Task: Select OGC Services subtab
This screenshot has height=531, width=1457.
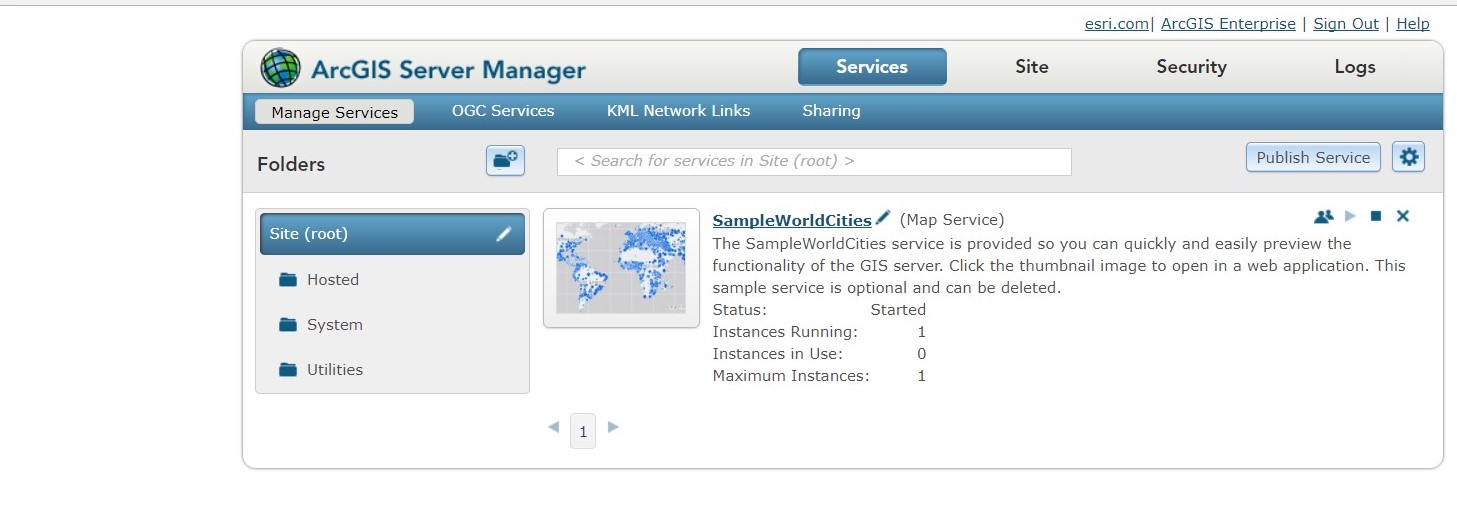Action: (x=503, y=111)
